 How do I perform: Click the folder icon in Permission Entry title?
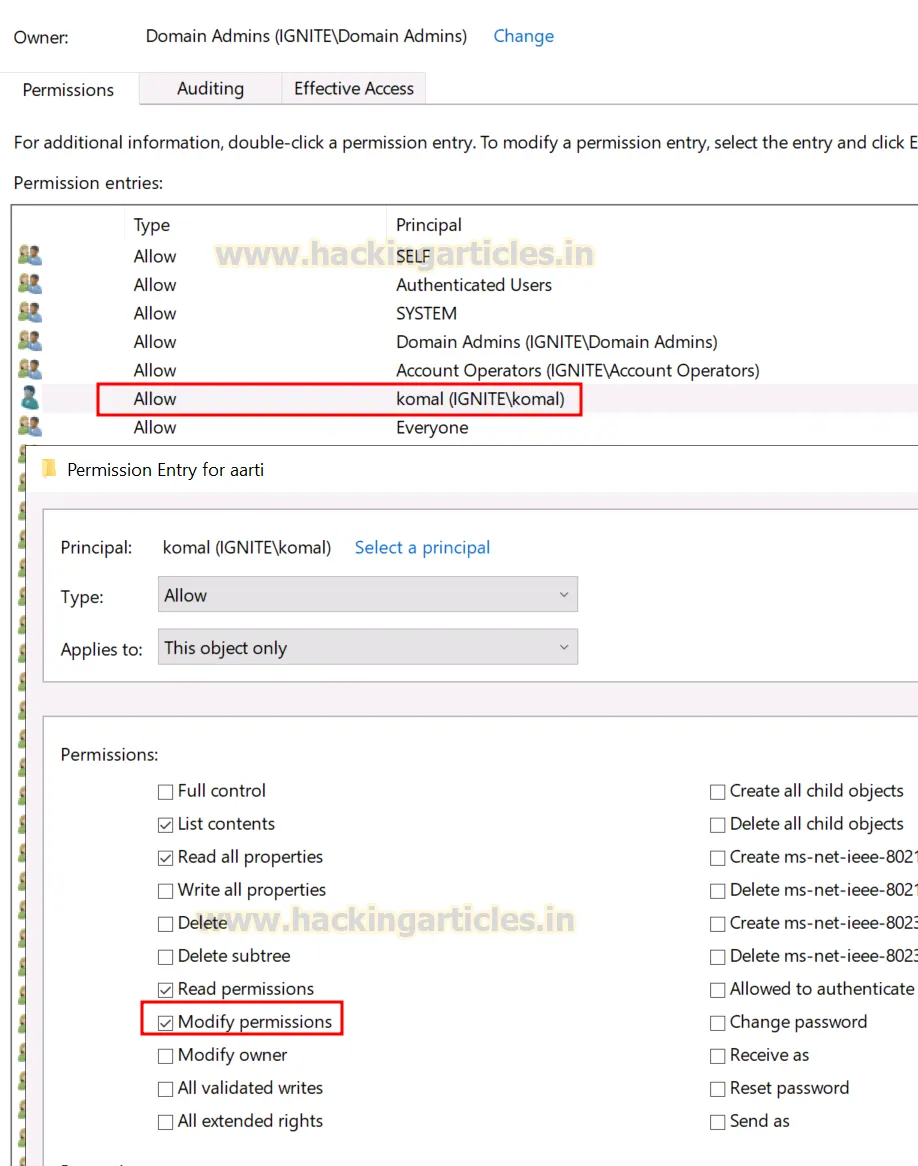coord(47,469)
